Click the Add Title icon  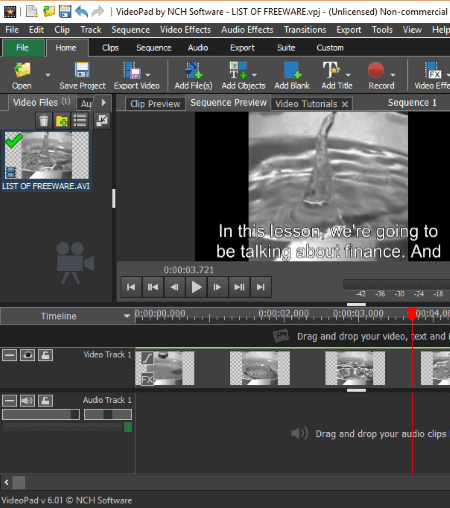[331, 70]
